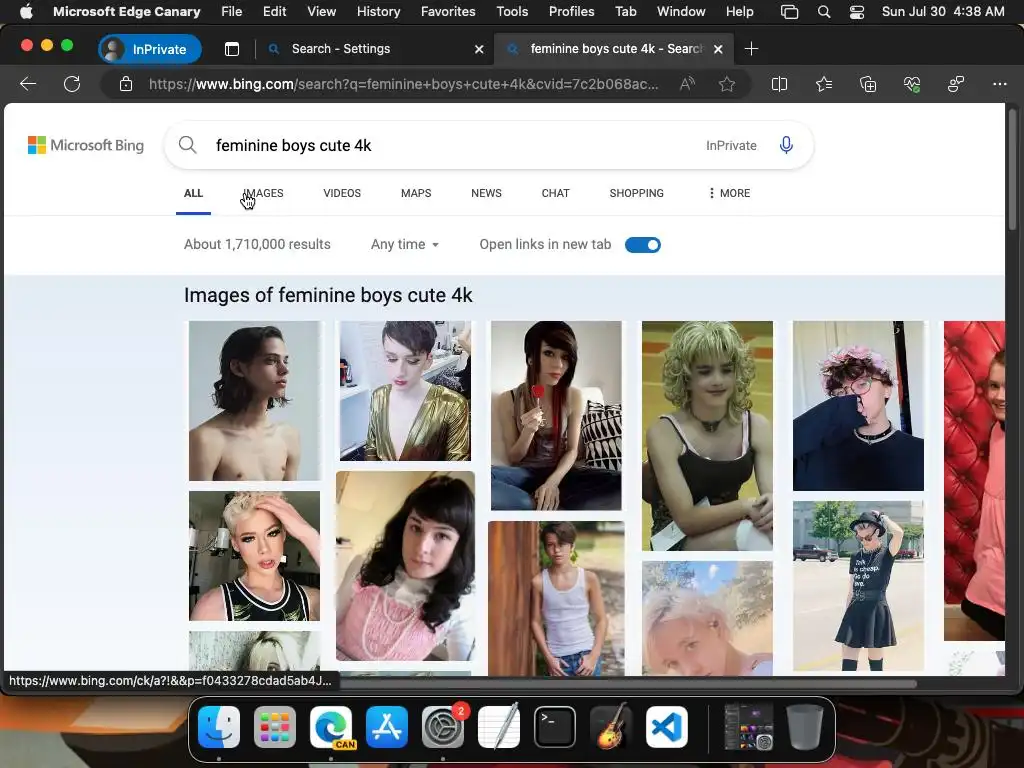Open thumbnail of person in white tank top
Viewport: 1024px width, 768px height.
click(556, 599)
